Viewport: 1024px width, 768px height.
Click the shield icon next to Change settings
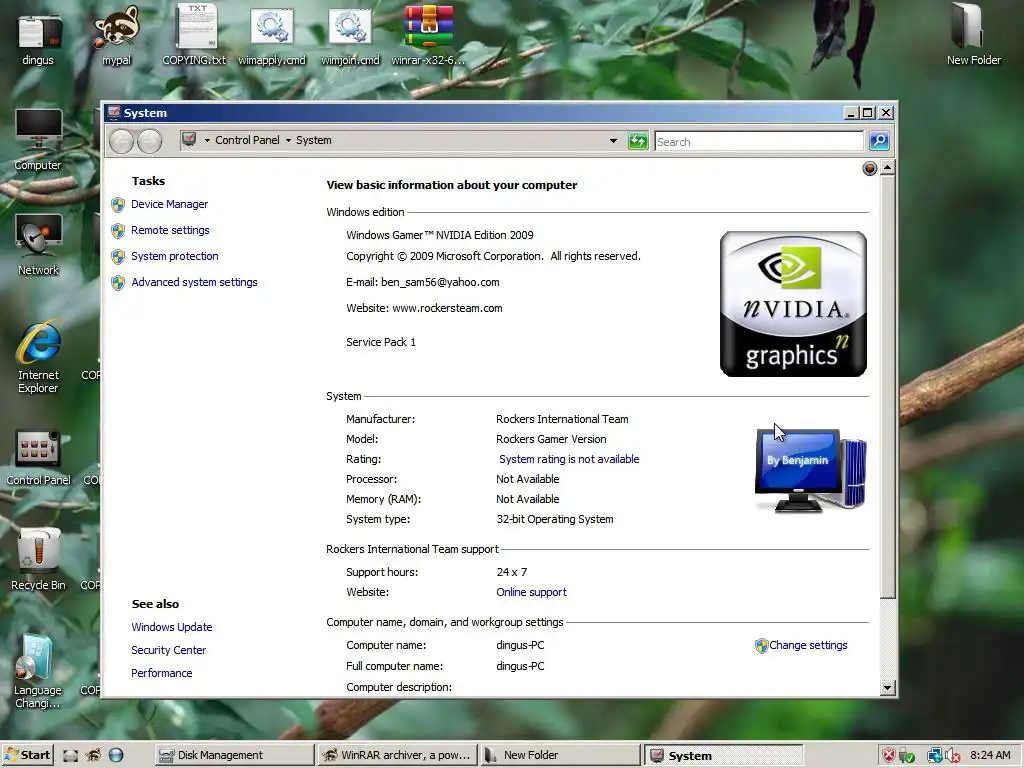(x=761, y=646)
